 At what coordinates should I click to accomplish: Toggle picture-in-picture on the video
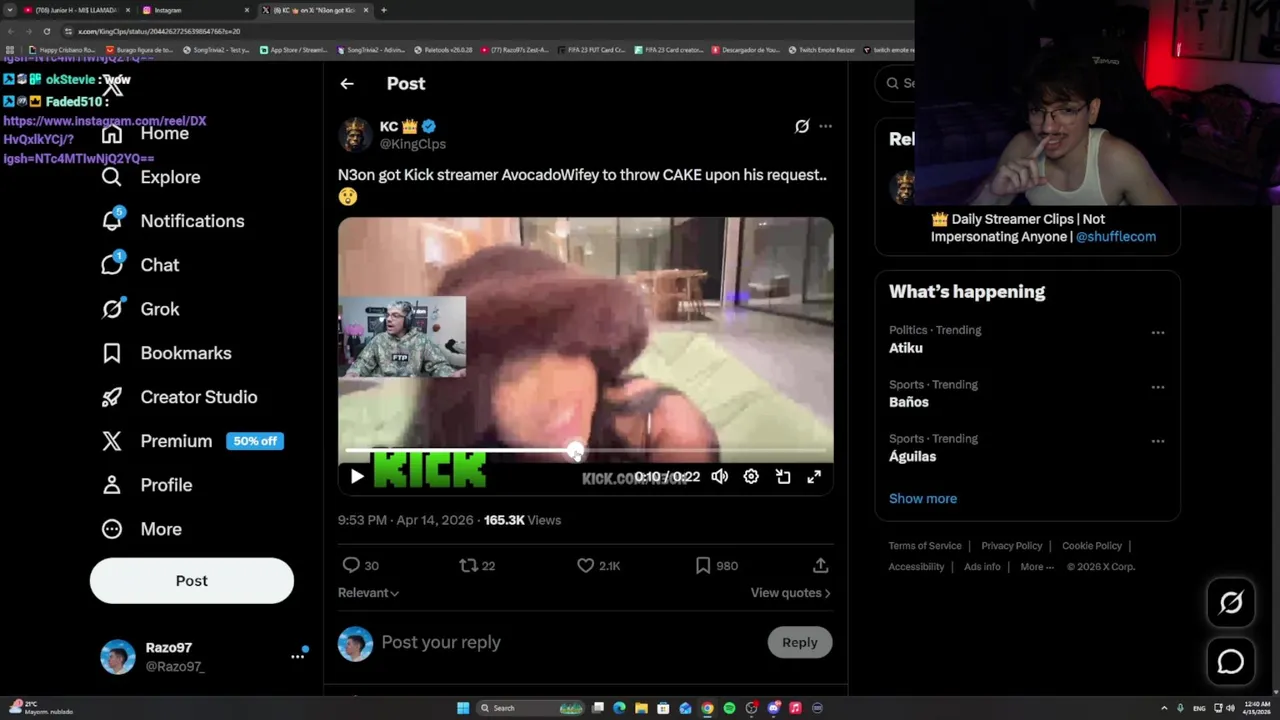pos(783,477)
